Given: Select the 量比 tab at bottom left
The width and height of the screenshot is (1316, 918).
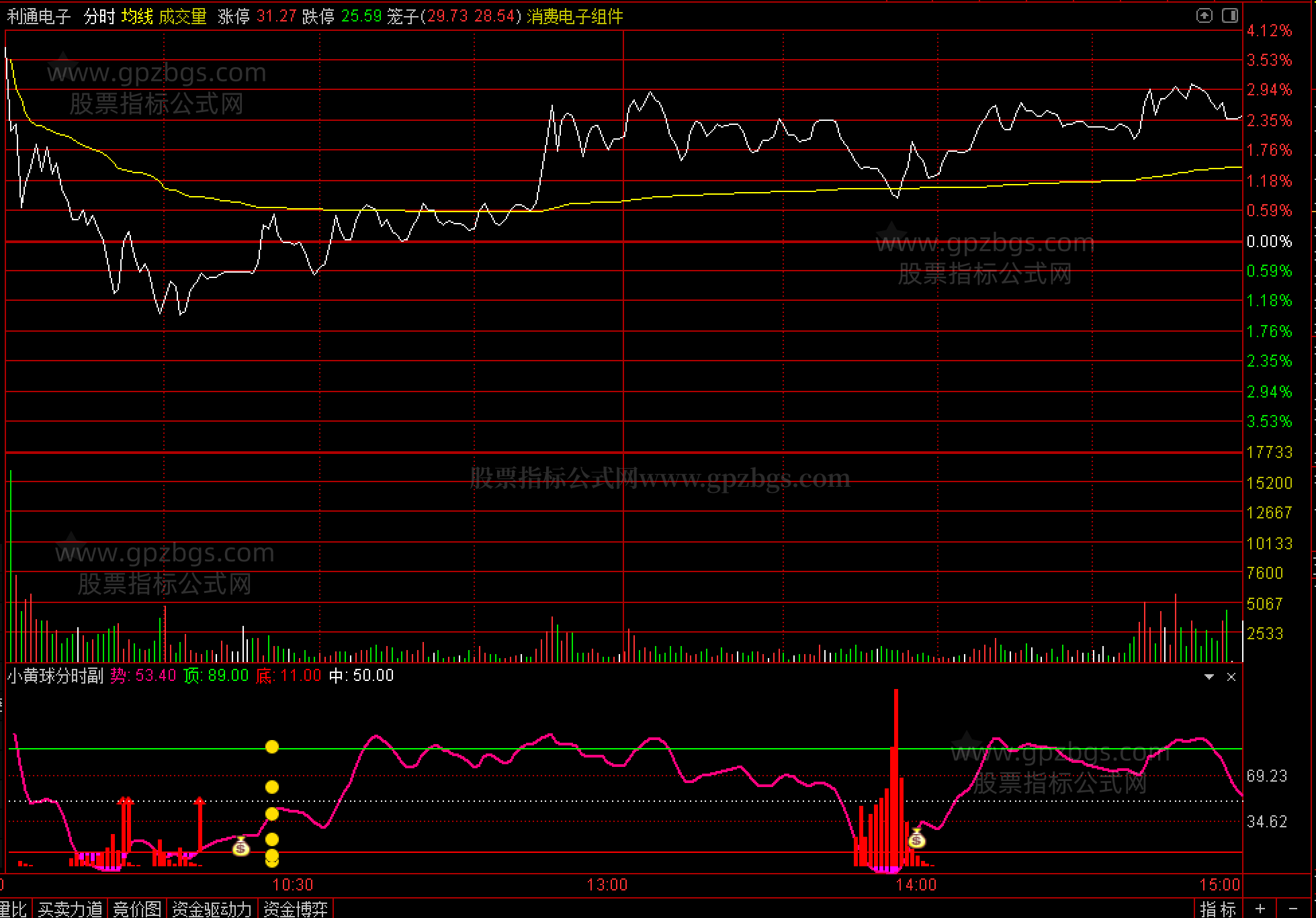Looking at the screenshot, I should coord(13,909).
